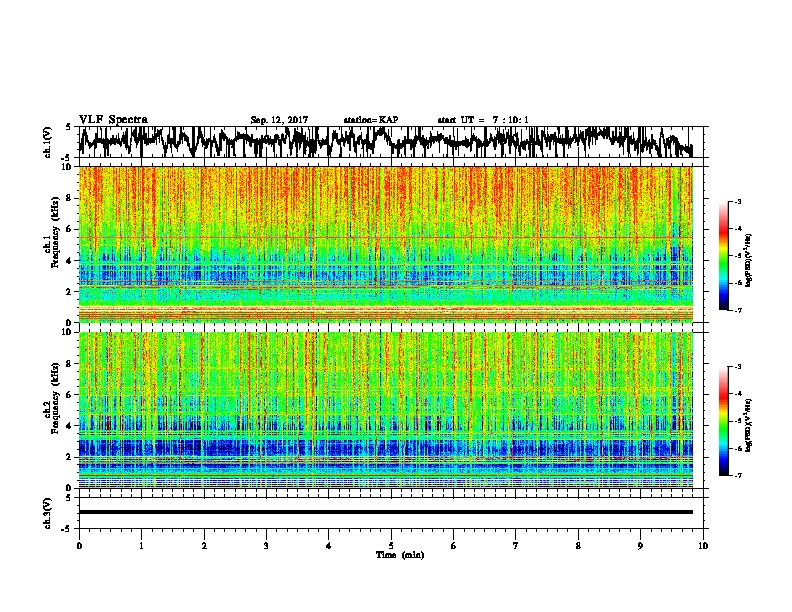Click the flat ch.3 voltage trace line
This screenshot has width=792, height=612.
(385, 512)
